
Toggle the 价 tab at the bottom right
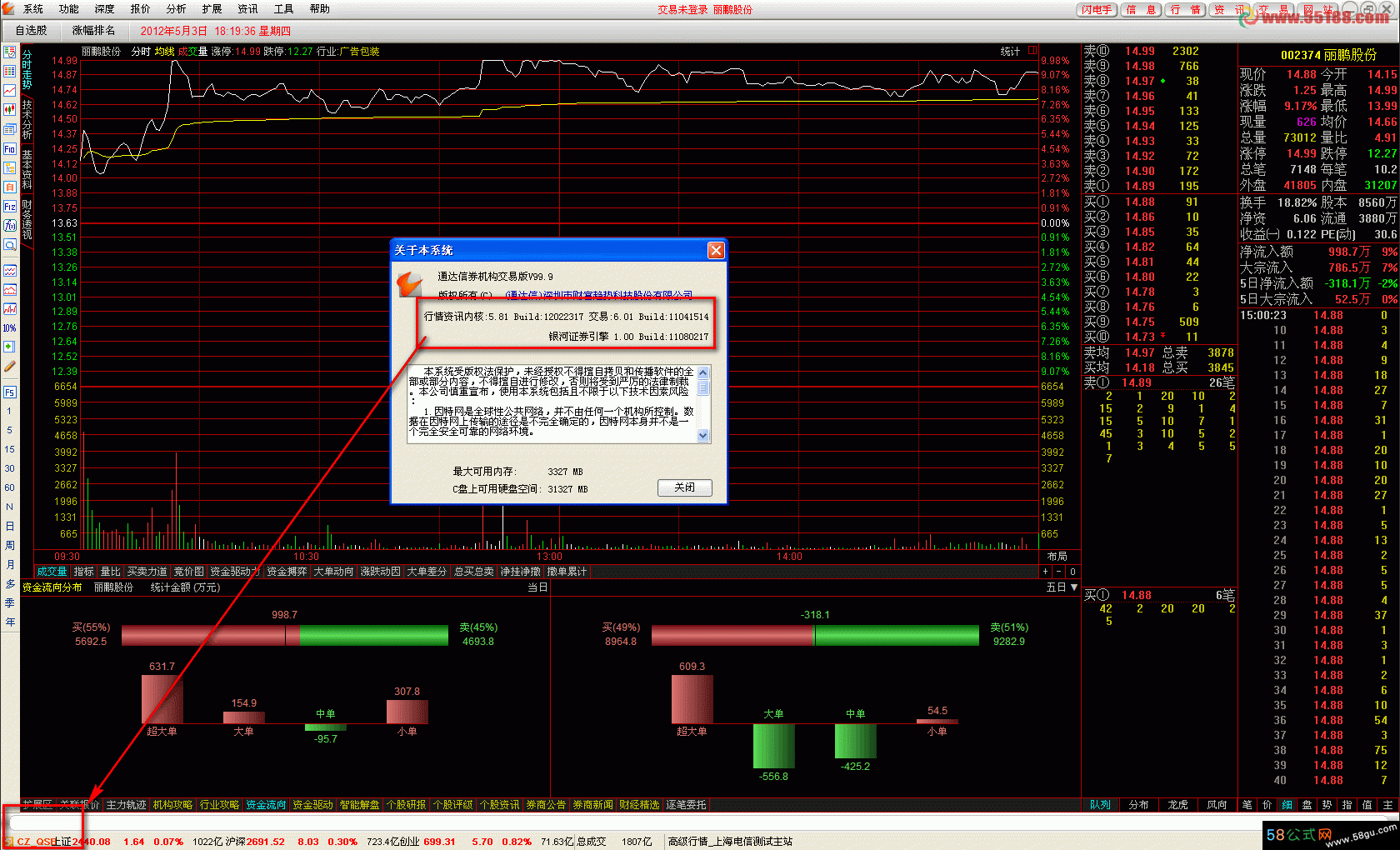(x=1267, y=805)
